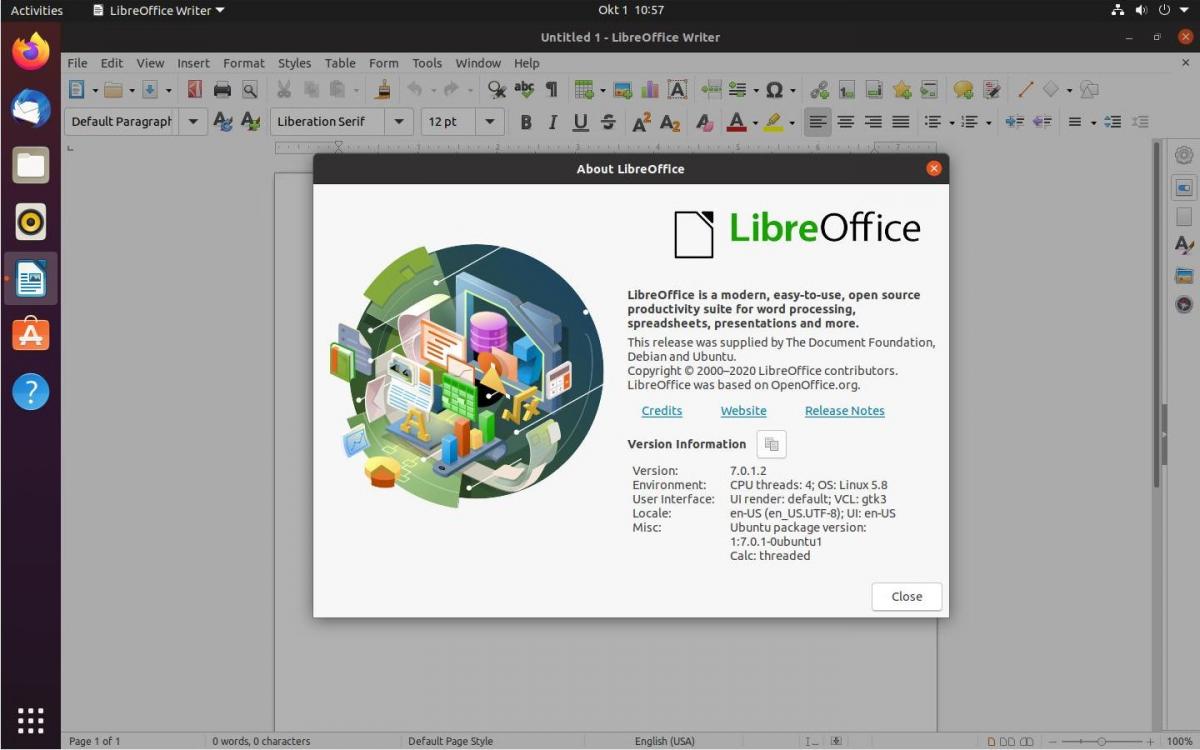Open the Release Notes link
Viewport: 1200px width, 750px height.
pos(844,411)
